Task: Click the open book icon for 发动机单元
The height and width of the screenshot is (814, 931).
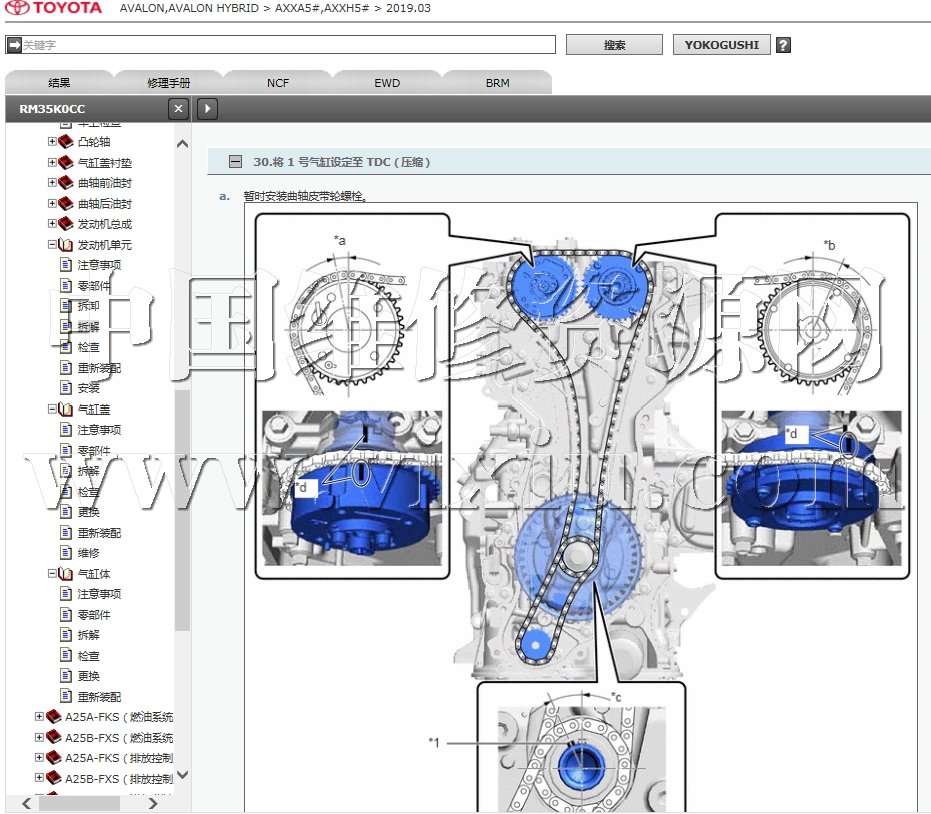Action: point(66,245)
